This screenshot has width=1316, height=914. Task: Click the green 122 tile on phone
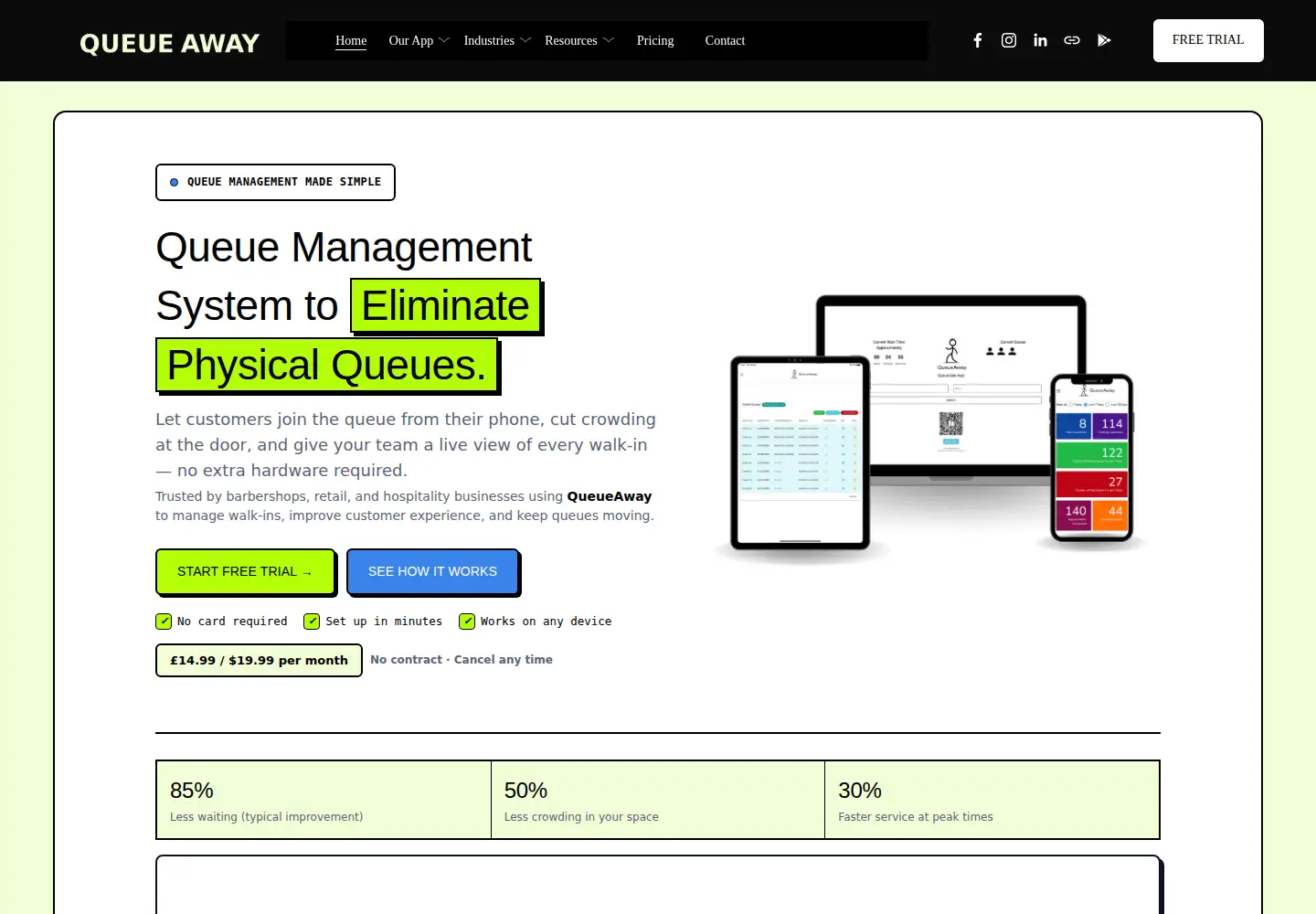(1092, 454)
